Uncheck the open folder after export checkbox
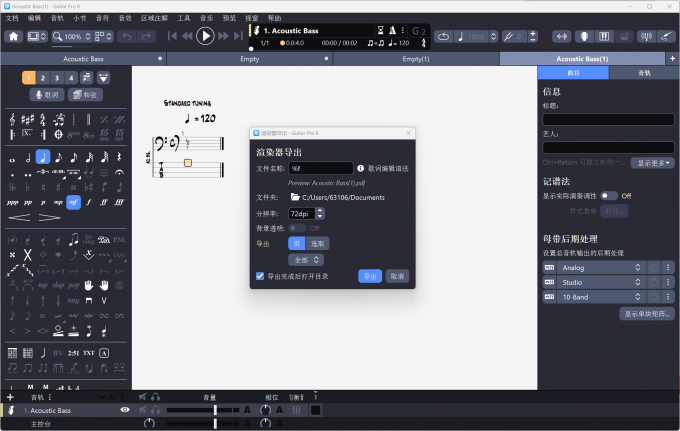This screenshot has width=680, height=431. 260,276
